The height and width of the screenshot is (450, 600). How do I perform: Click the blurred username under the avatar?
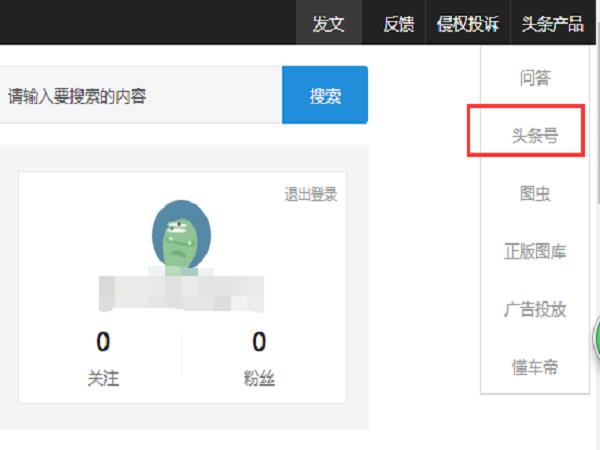[x=181, y=293]
